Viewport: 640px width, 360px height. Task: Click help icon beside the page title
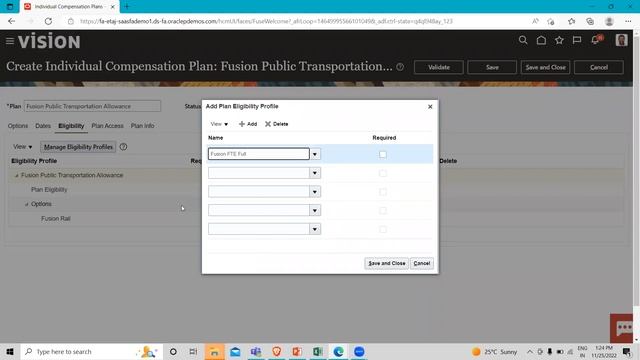click(x=400, y=67)
